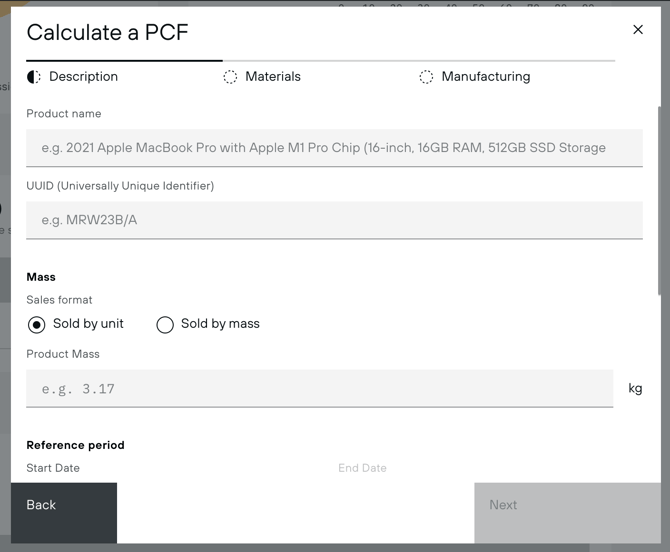Image resolution: width=670 pixels, height=552 pixels.
Task: Switch to the Description step label
Action: [x=83, y=77]
